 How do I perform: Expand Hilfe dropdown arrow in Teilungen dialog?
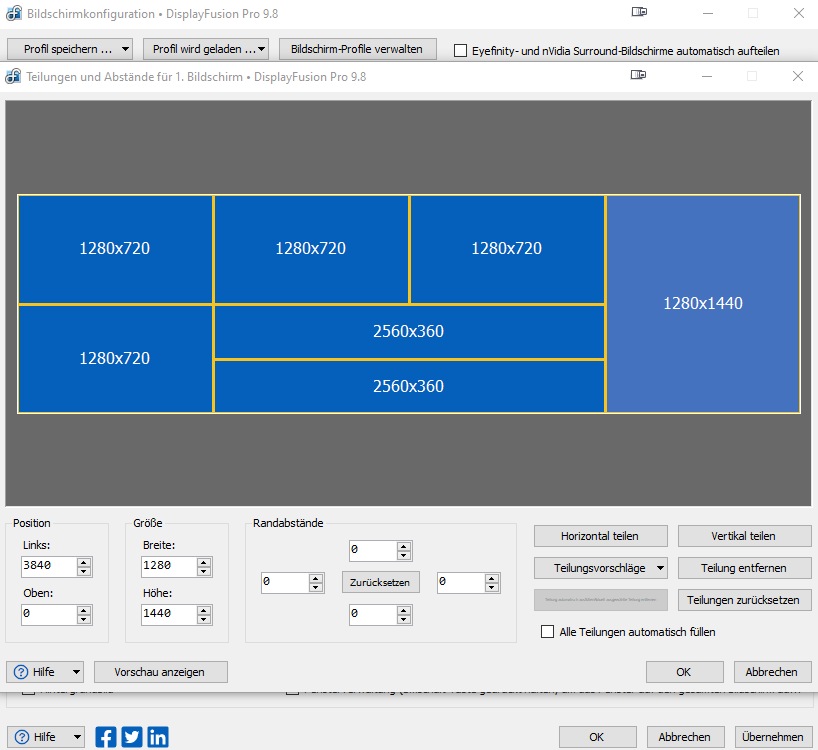coord(76,672)
